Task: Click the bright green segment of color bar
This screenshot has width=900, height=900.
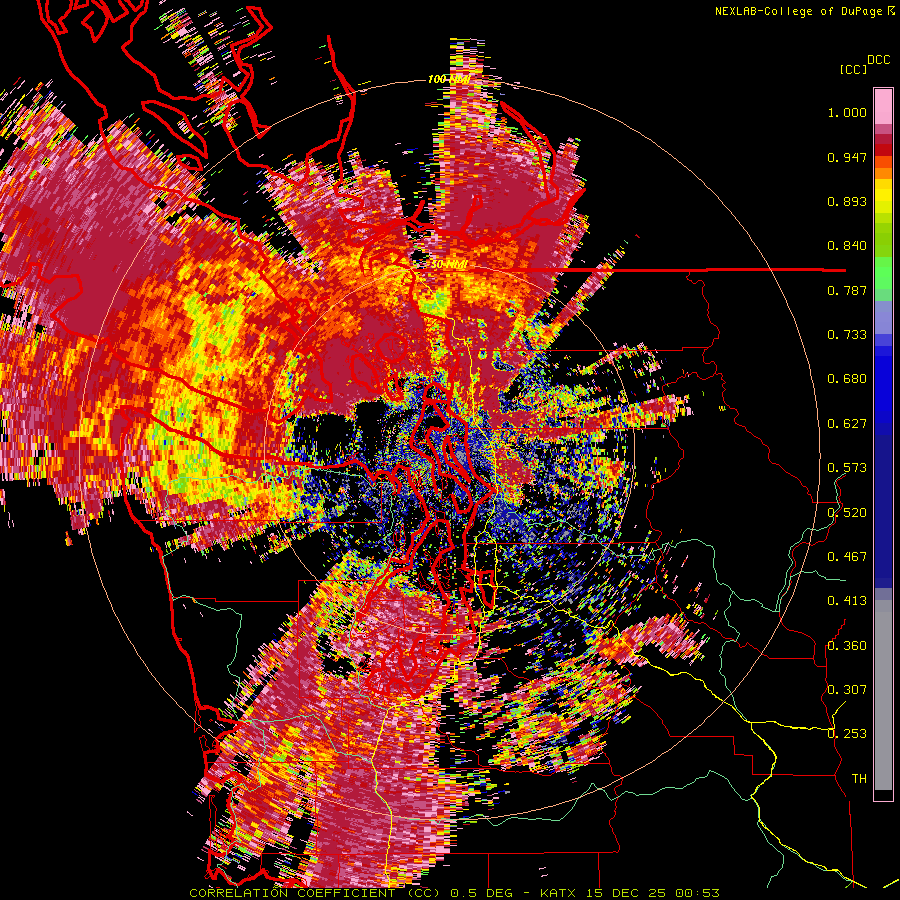Action: pos(883,273)
